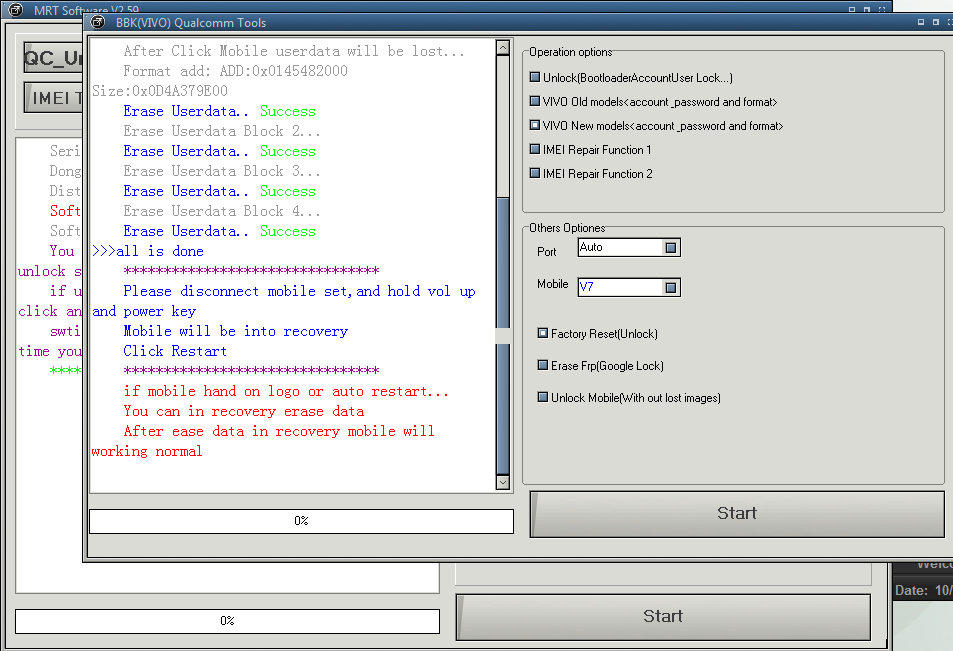This screenshot has width=953, height=651.
Task: Click 'if mobile hand on logo' line
Action: point(286,391)
